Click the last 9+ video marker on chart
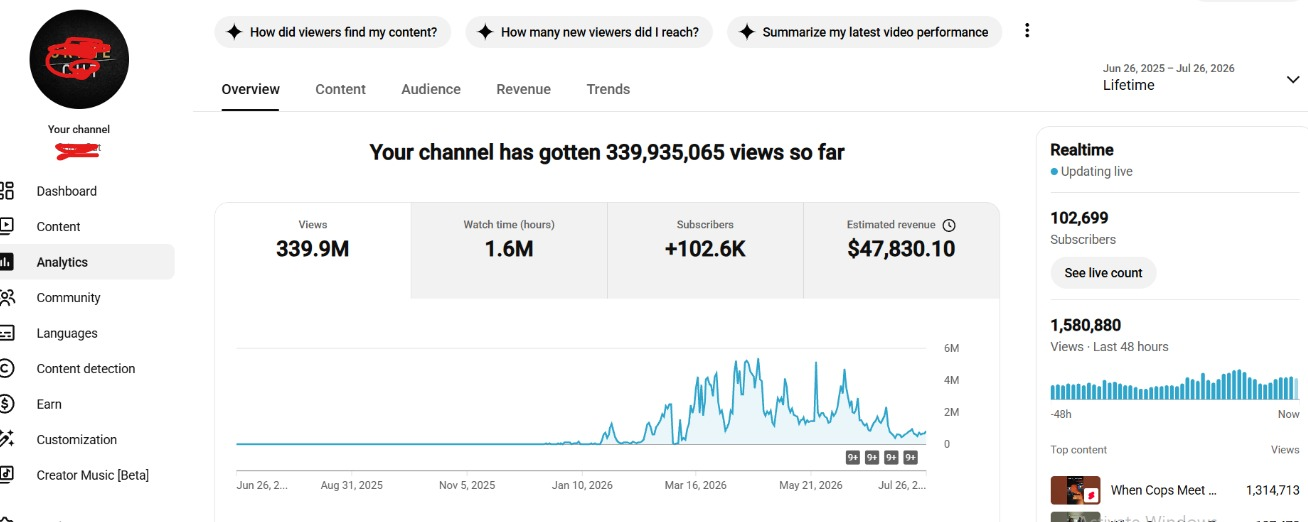This screenshot has height=522, width=1308. pos(910,458)
